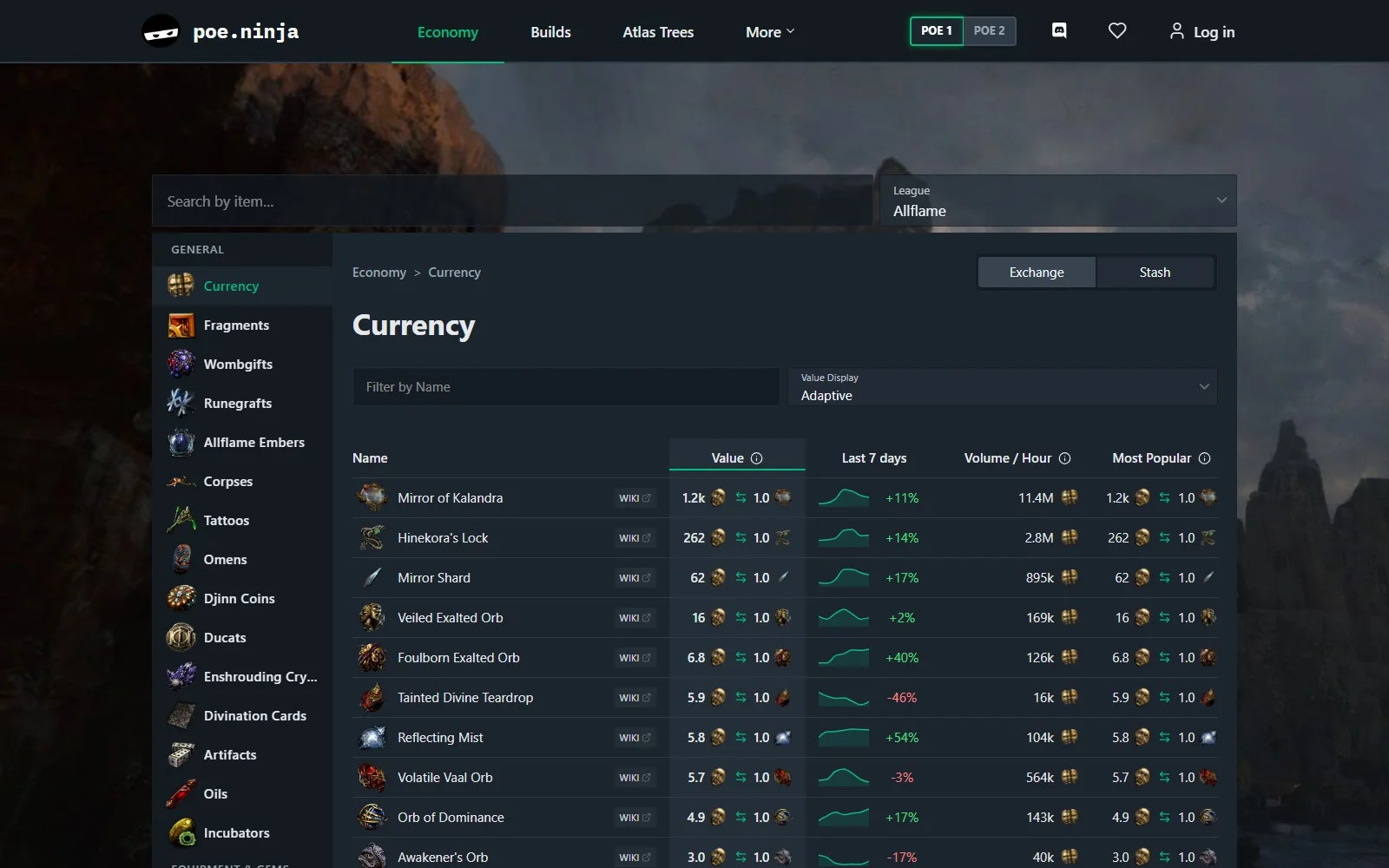Click the Omens sidebar icon
The image size is (1389, 868).
181,559
